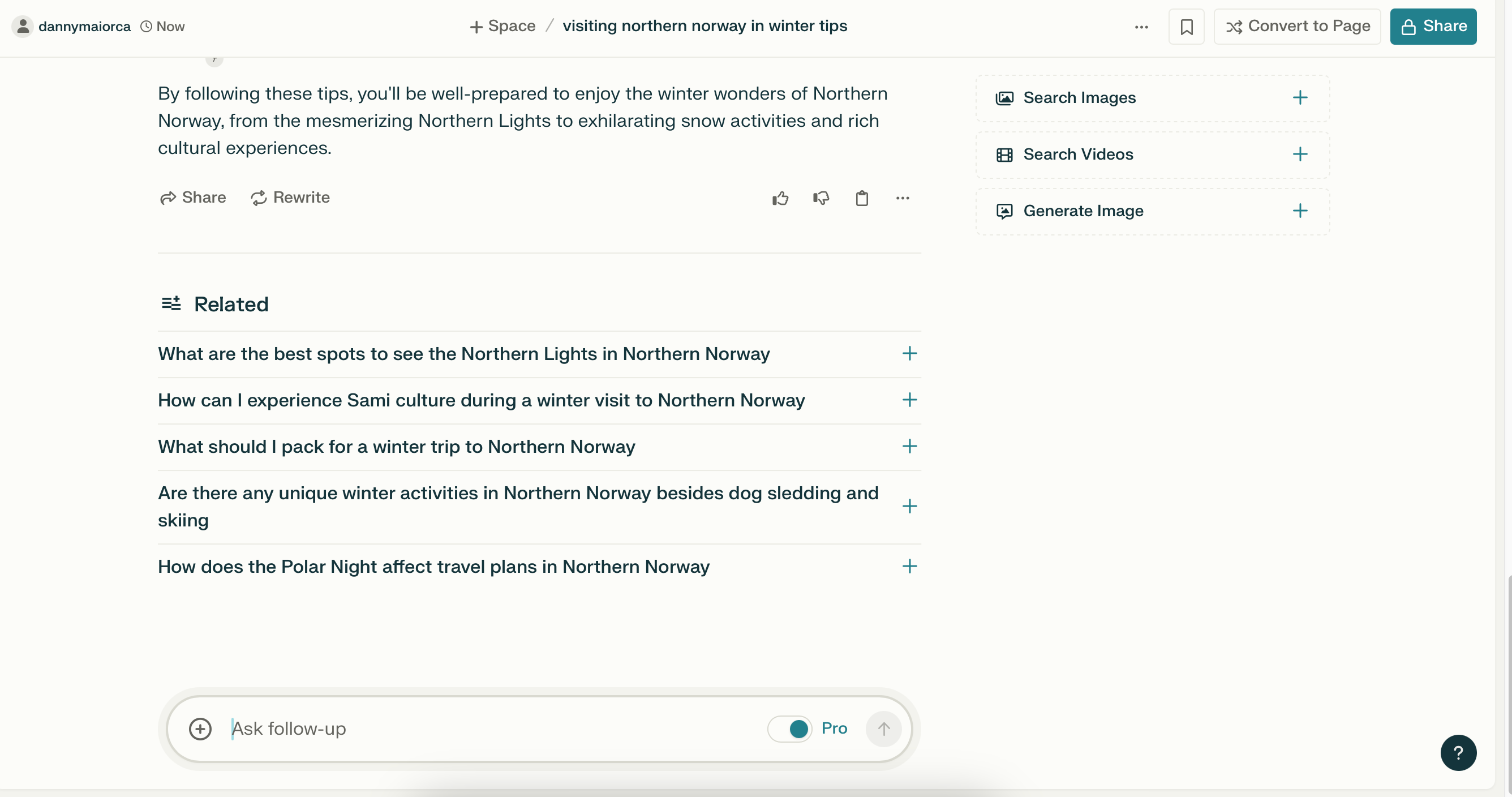This screenshot has width=1512, height=797.
Task: Open dannymaiorca profile name
Action: click(84, 27)
